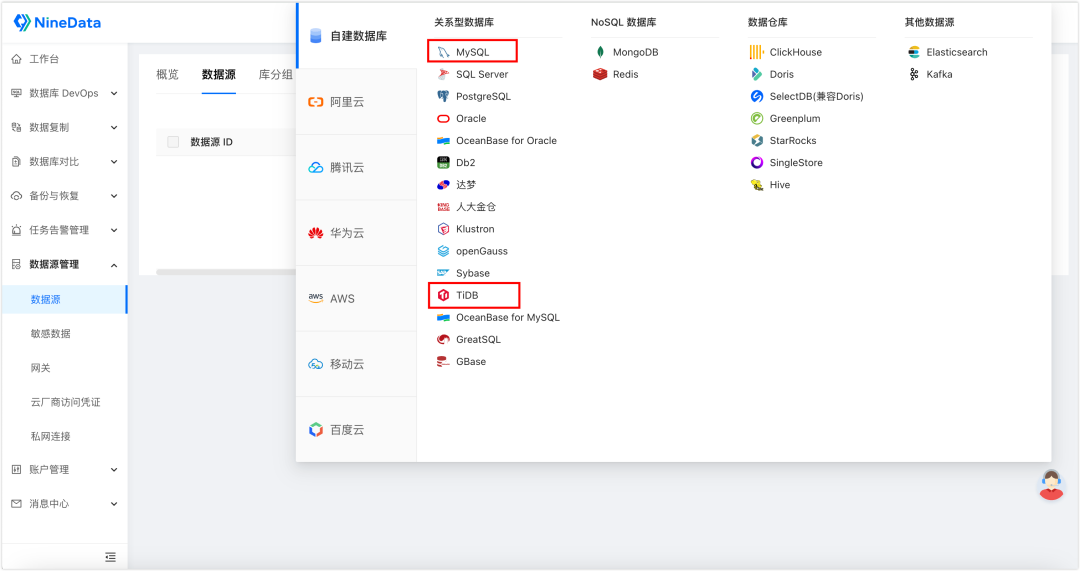The width and height of the screenshot is (1080, 571).
Task: Tick the 数据源 ID header checkbox
Action: click(x=173, y=142)
